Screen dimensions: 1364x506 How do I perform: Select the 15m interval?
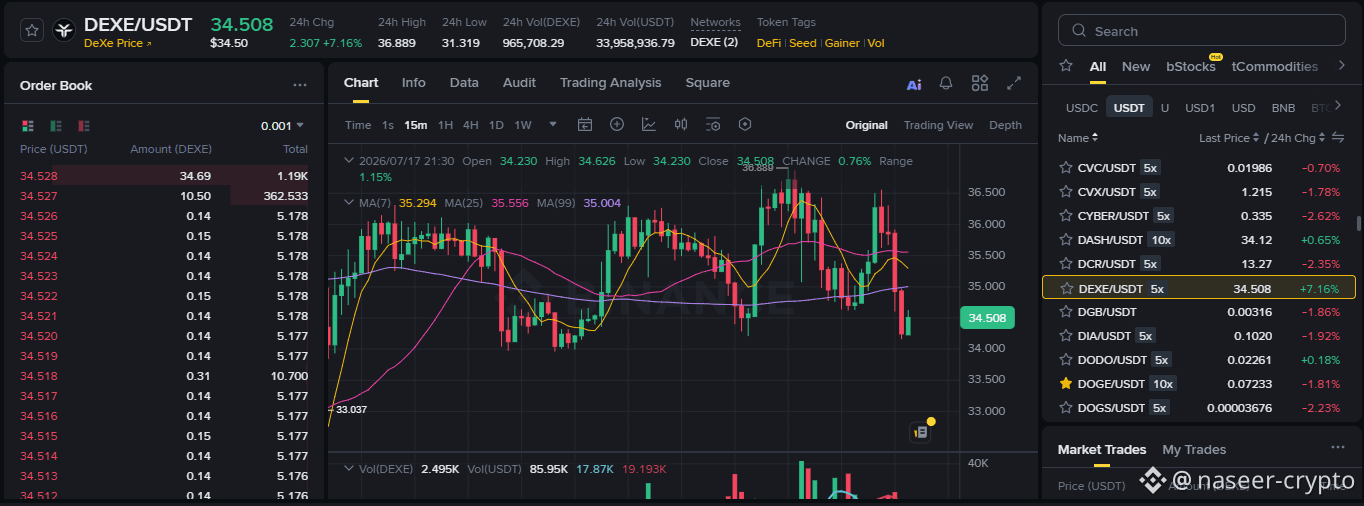416,125
